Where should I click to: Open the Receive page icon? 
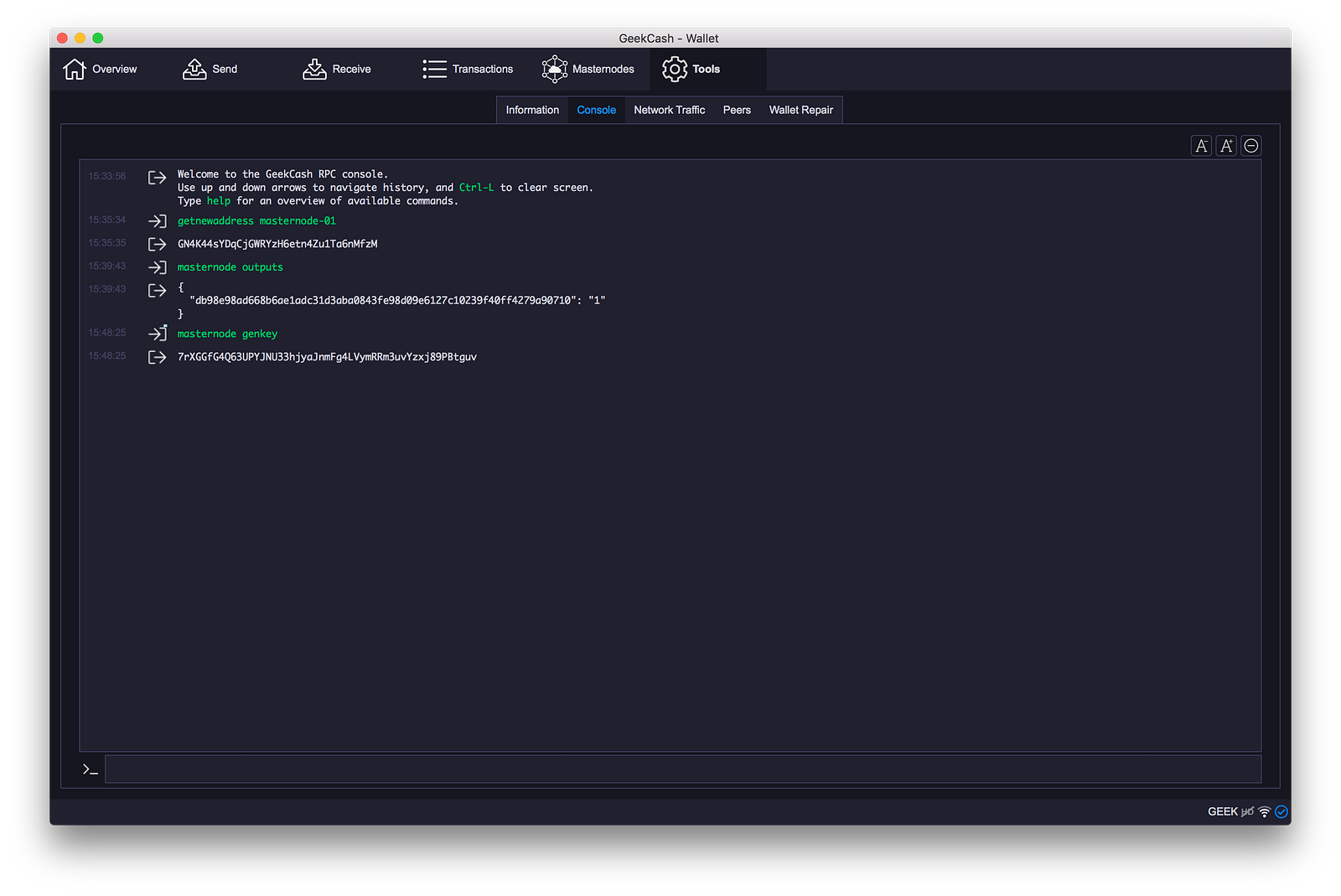tap(314, 69)
